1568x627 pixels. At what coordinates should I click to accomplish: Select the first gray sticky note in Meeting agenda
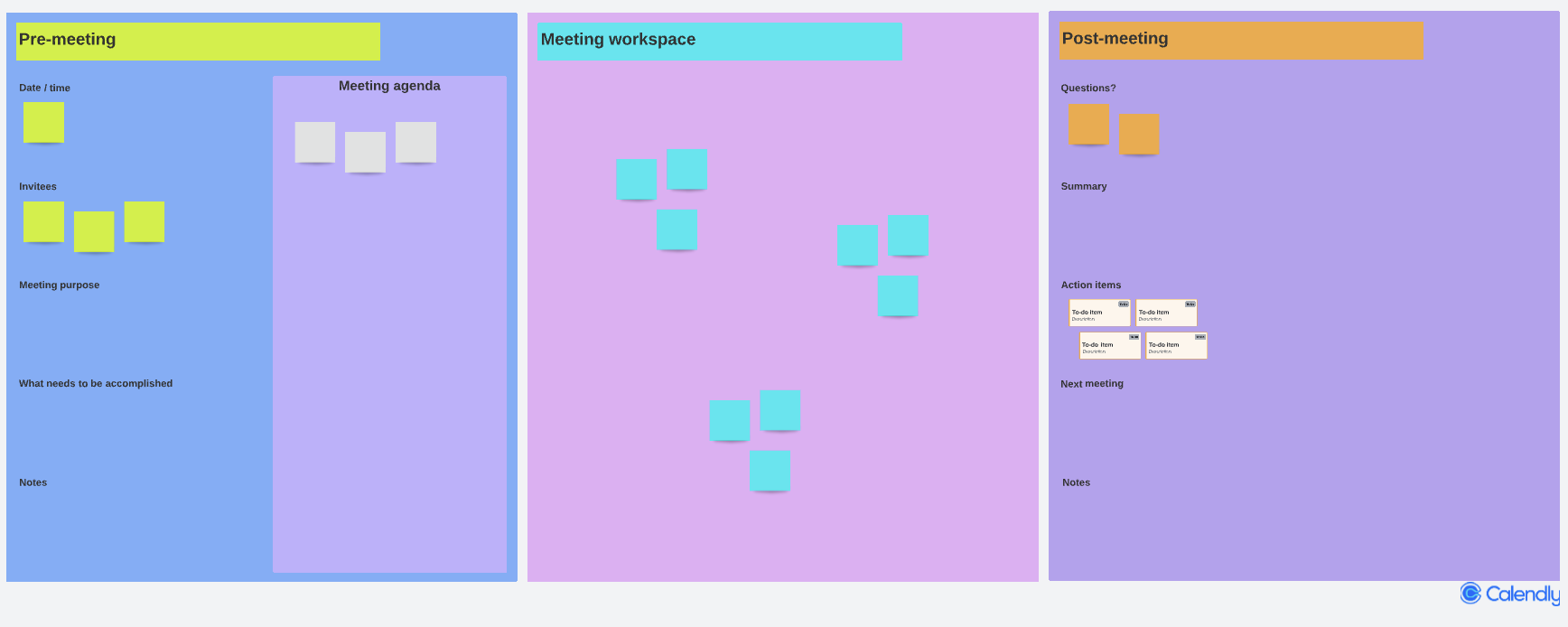coord(315,142)
